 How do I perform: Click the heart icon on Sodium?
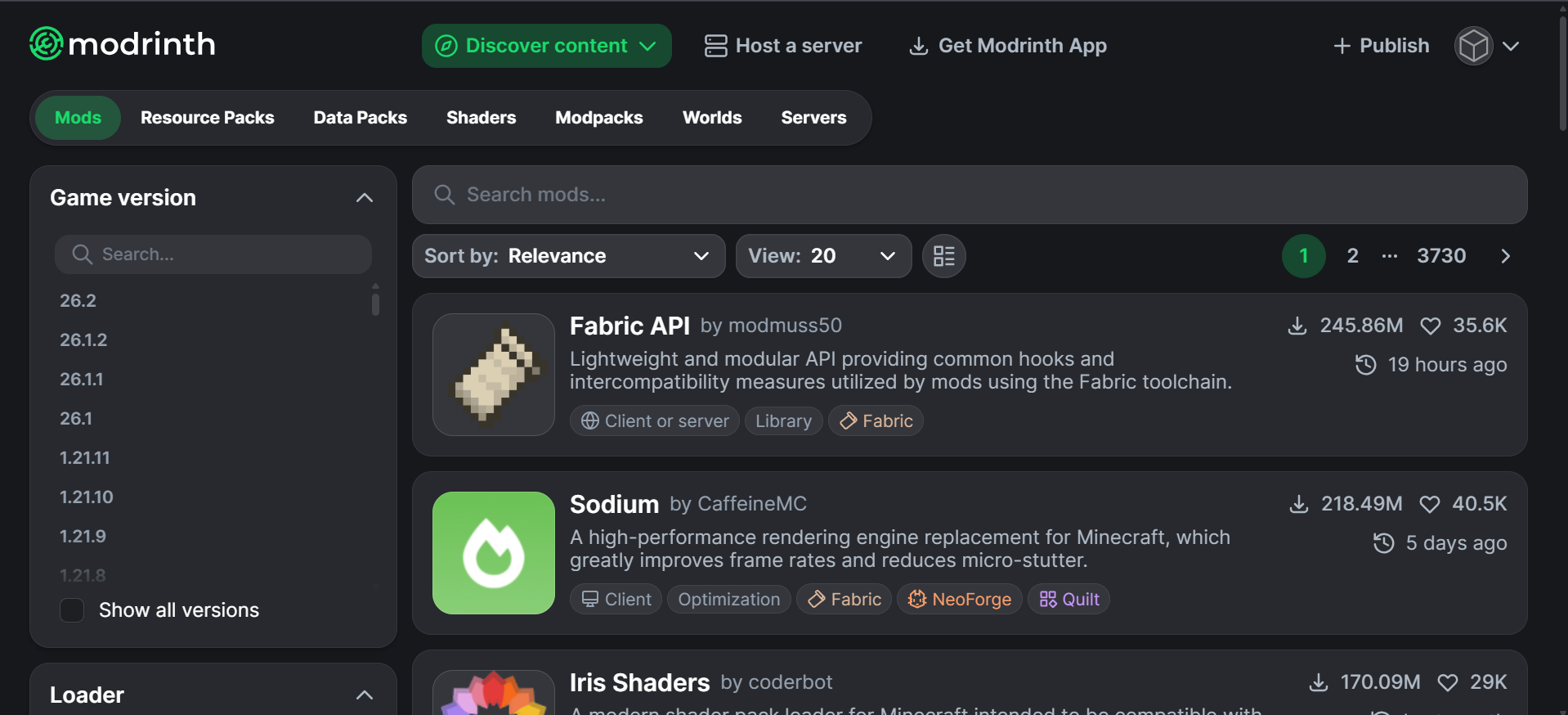point(1430,504)
